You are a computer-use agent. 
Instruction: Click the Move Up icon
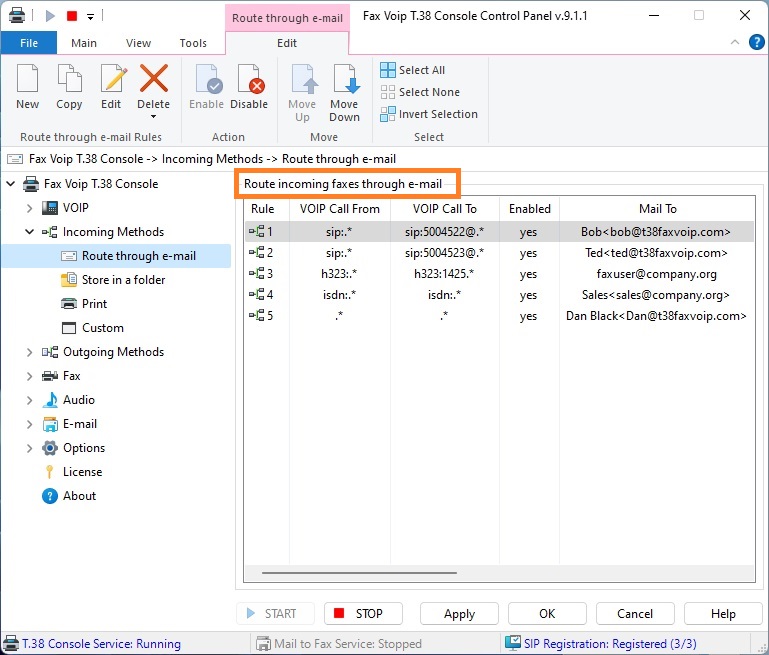(304, 78)
